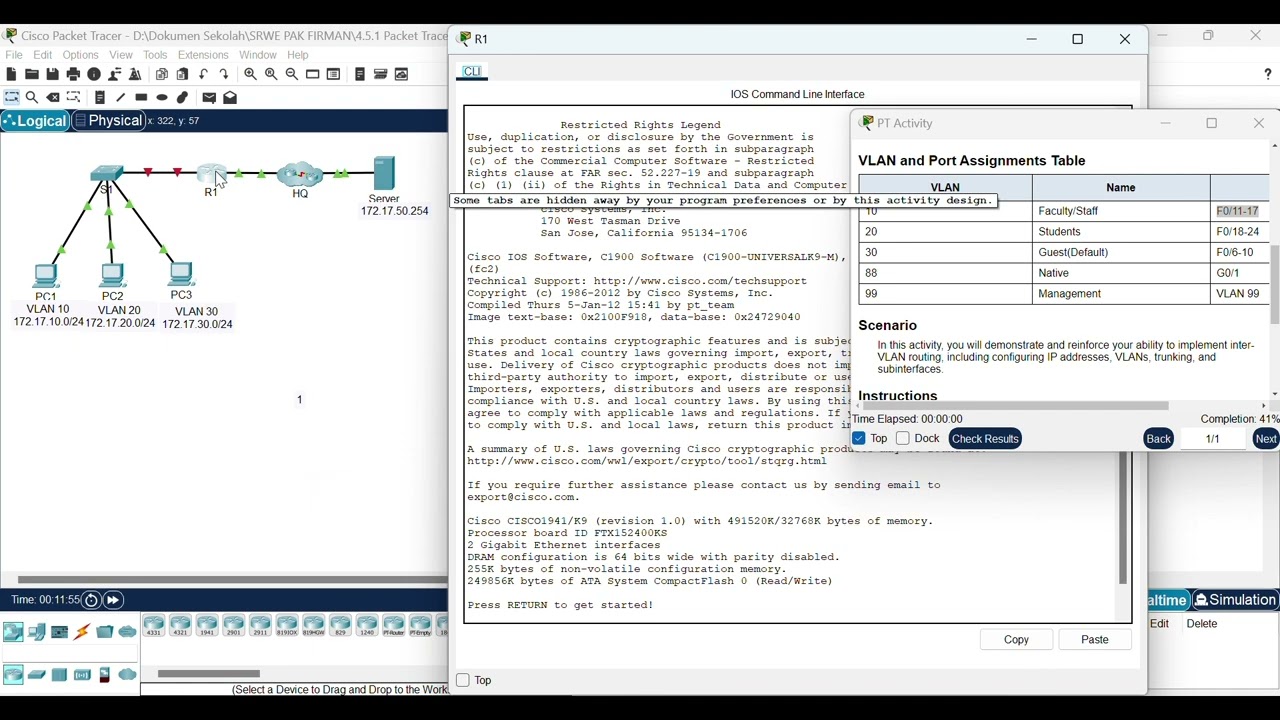Image resolution: width=1280 pixels, height=720 pixels.
Task: Click the Zoom Reset magnifier icon
Action: tap(271, 75)
